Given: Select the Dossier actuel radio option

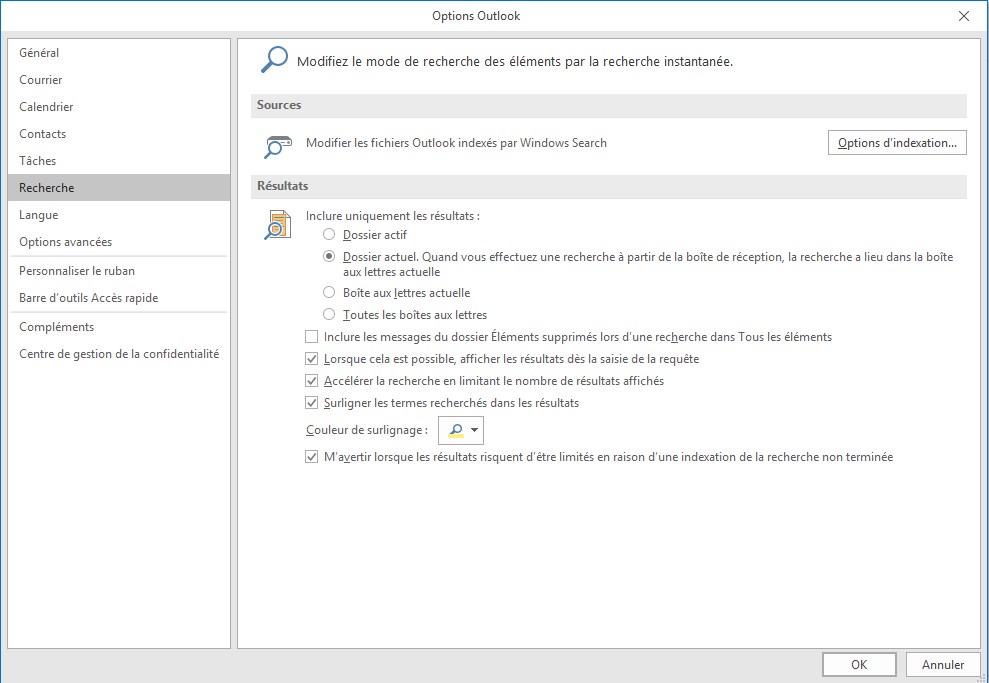Looking at the screenshot, I should [x=329, y=257].
